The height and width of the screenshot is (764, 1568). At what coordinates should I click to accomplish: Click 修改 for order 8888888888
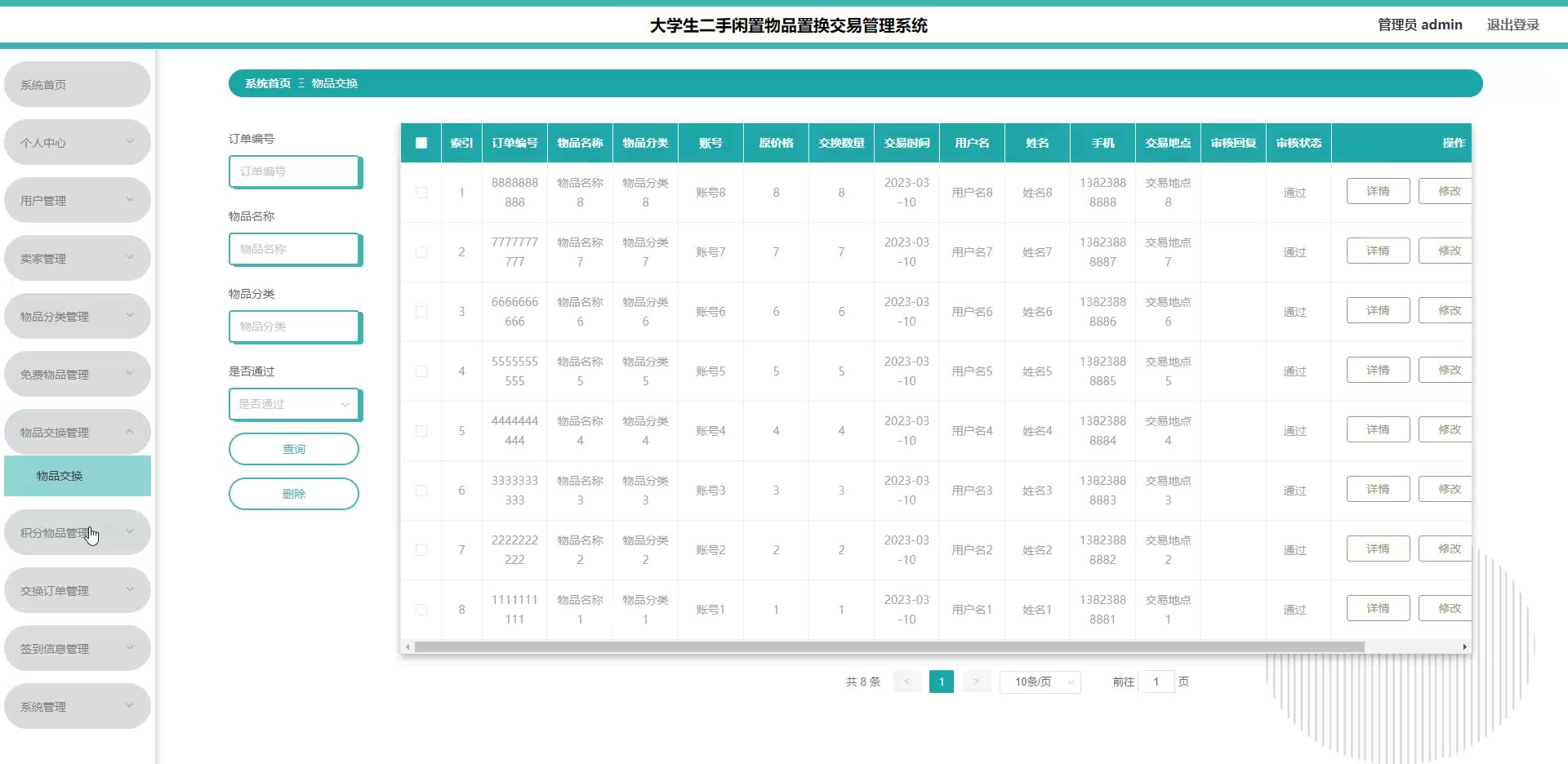coord(1445,191)
